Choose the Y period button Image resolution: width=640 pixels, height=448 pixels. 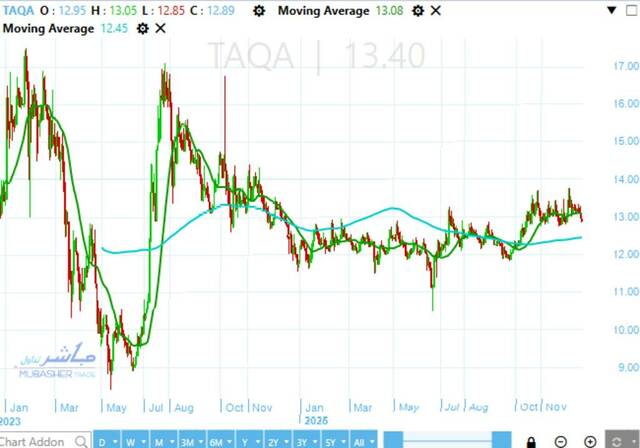[249, 440]
